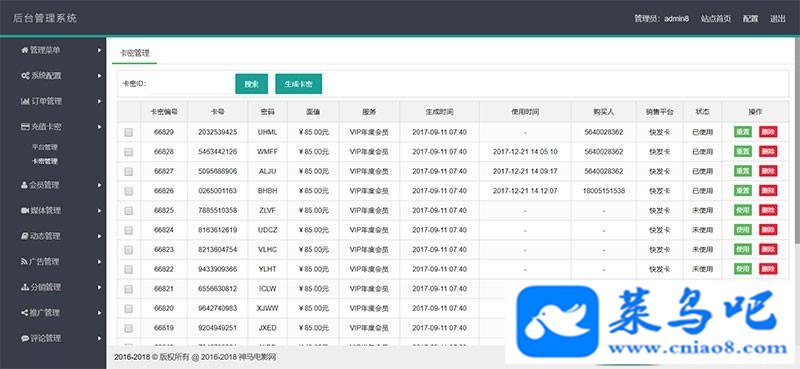
Task: Click the card icon beside 充值卡密
Action: (x=25, y=127)
